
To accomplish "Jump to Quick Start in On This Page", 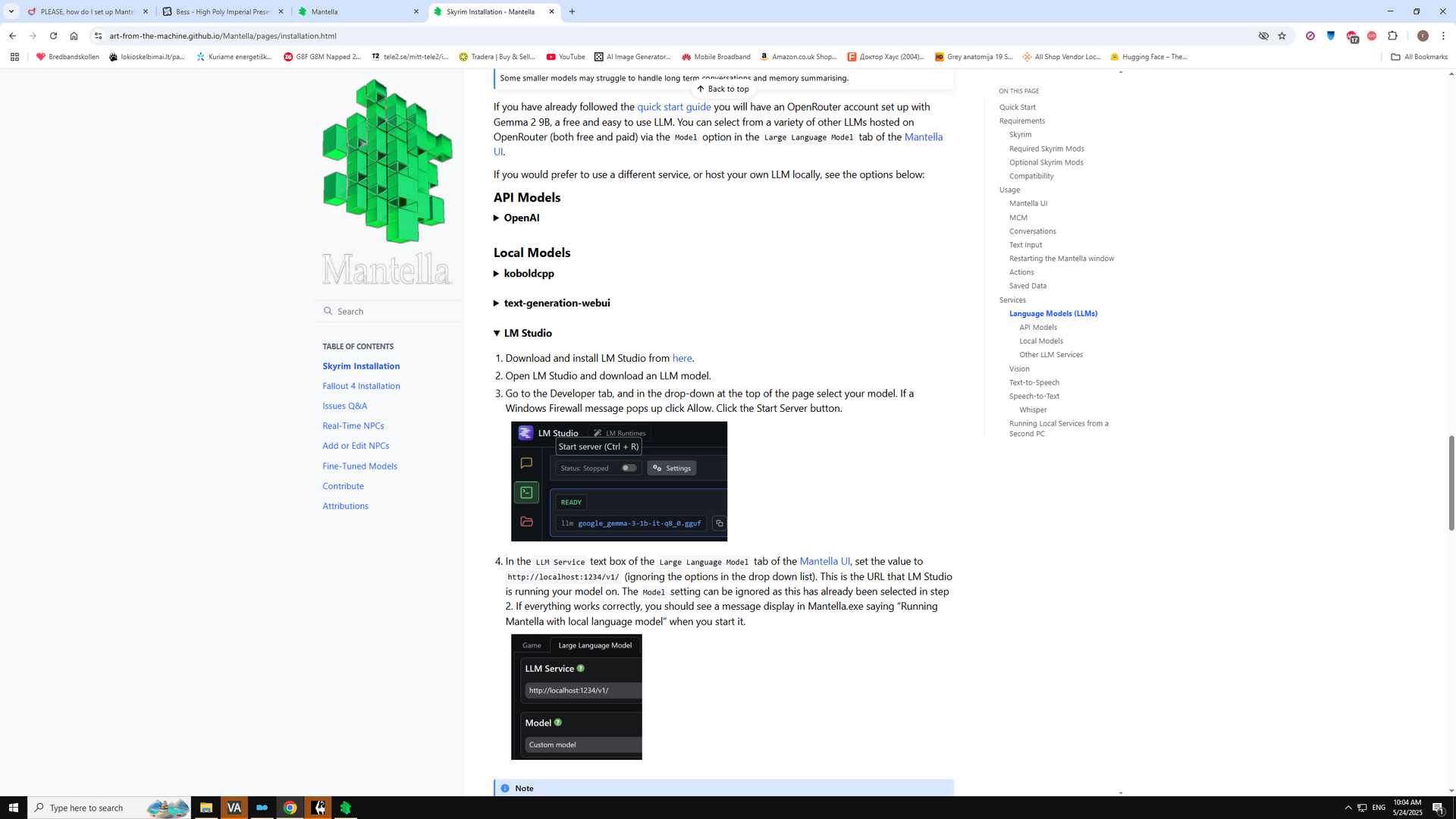I will (x=1017, y=107).
